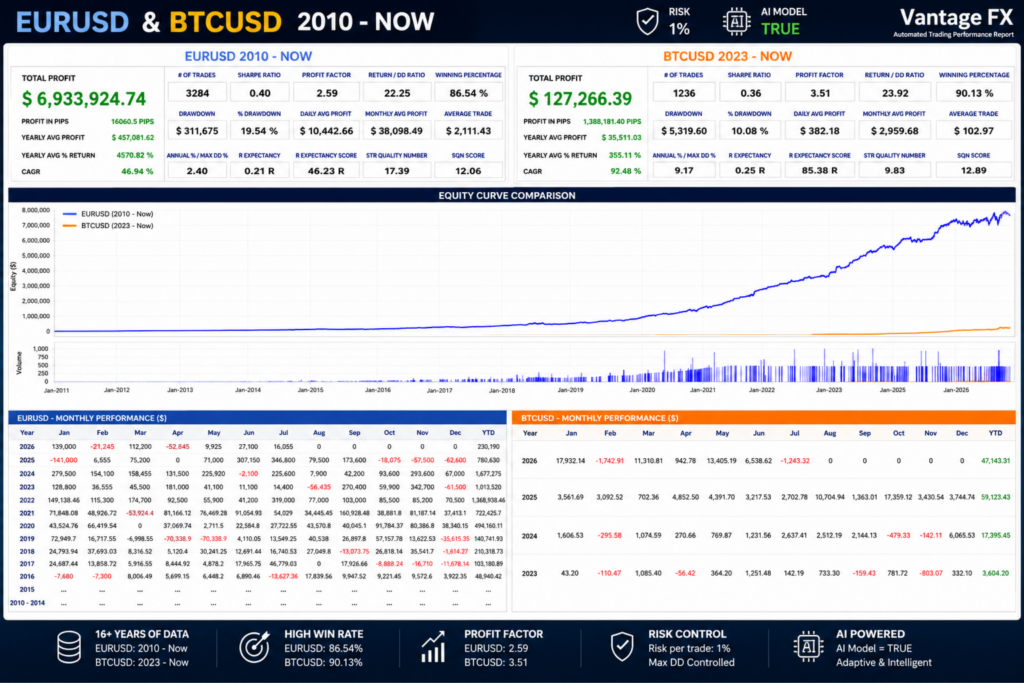The height and width of the screenshot is (683, 1024).
Task: Select the 92.48 % CAGR value
Action: point(626,171)
